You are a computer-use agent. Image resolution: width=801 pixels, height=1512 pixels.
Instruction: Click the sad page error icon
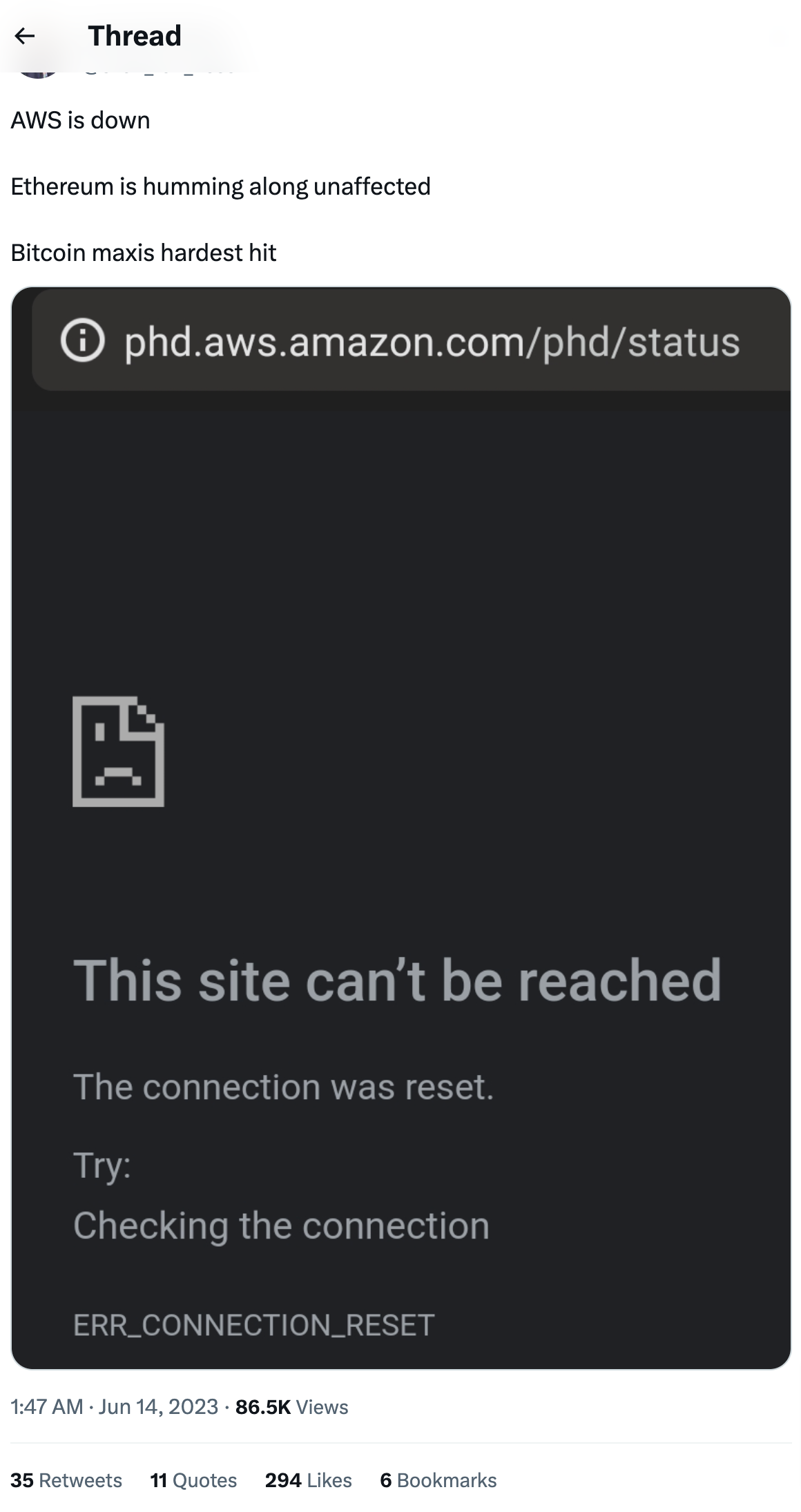(118, 751)
